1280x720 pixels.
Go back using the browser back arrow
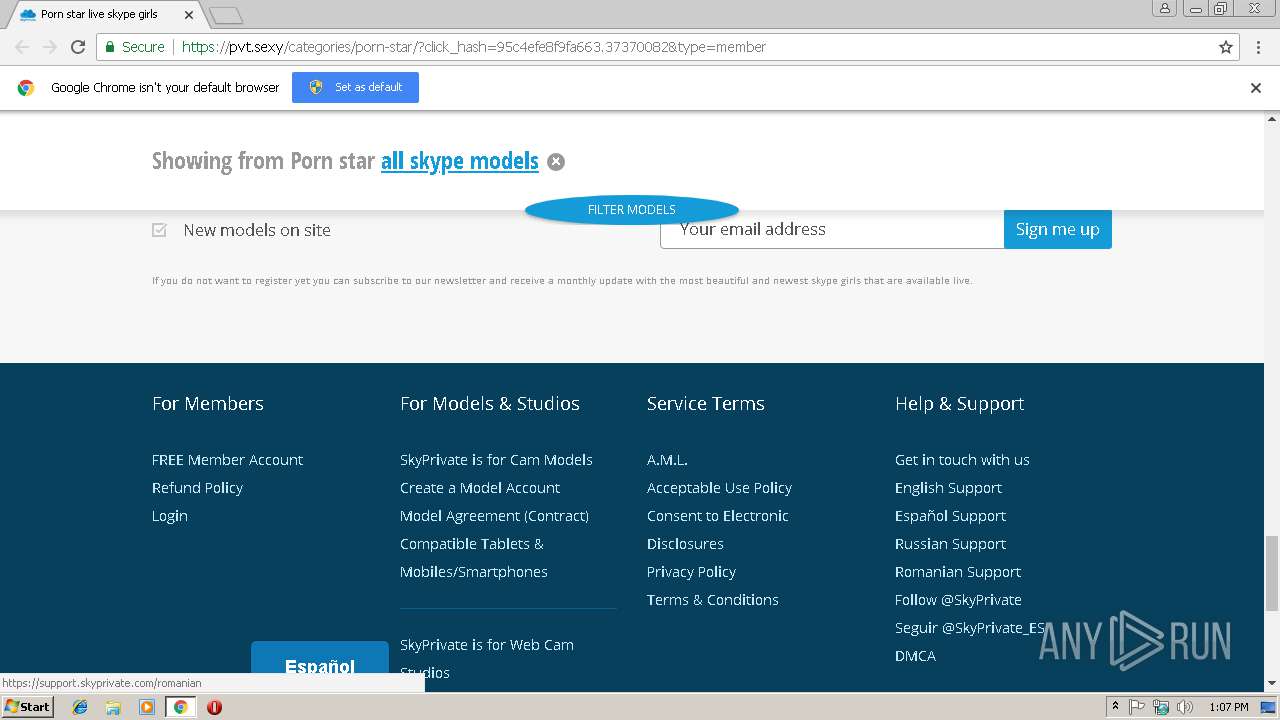coord(22,47)
